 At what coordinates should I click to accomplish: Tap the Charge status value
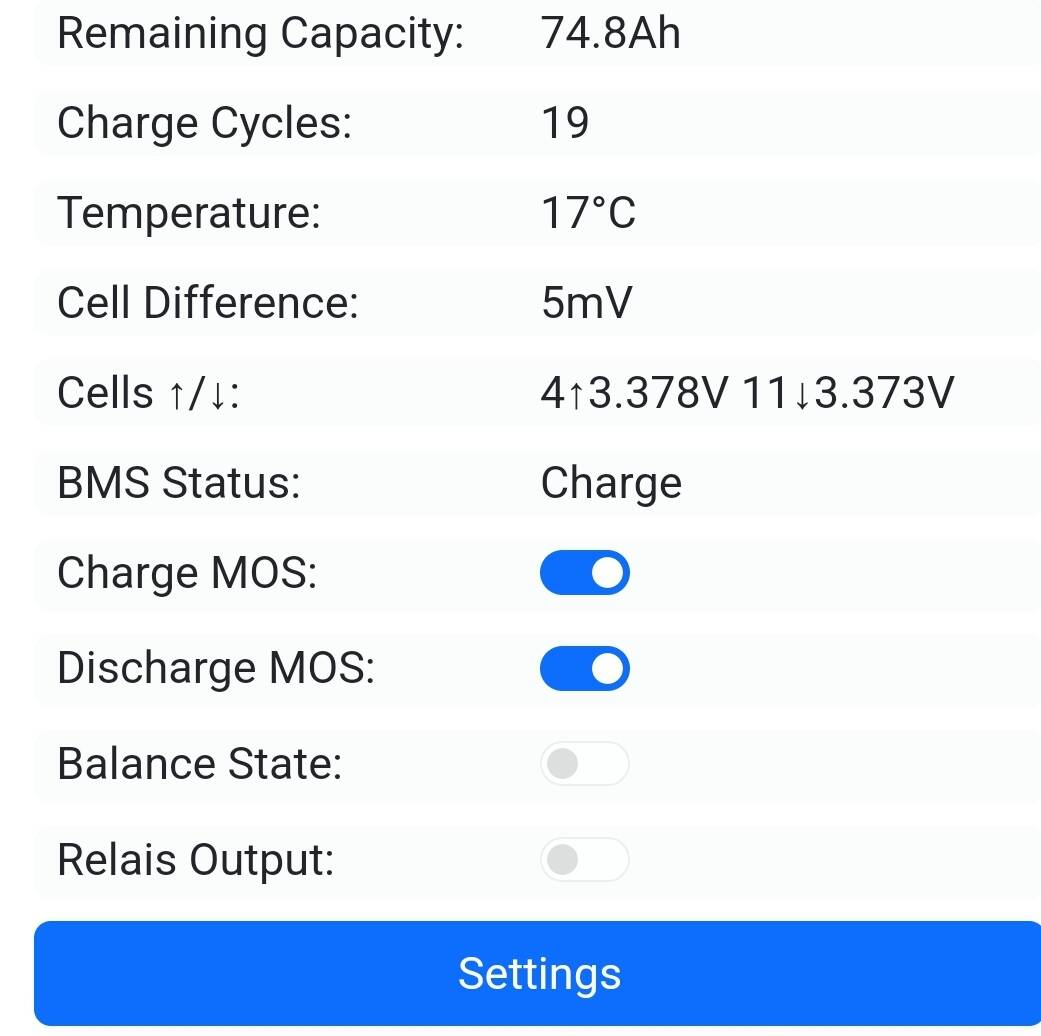click(x=611, y=483)
